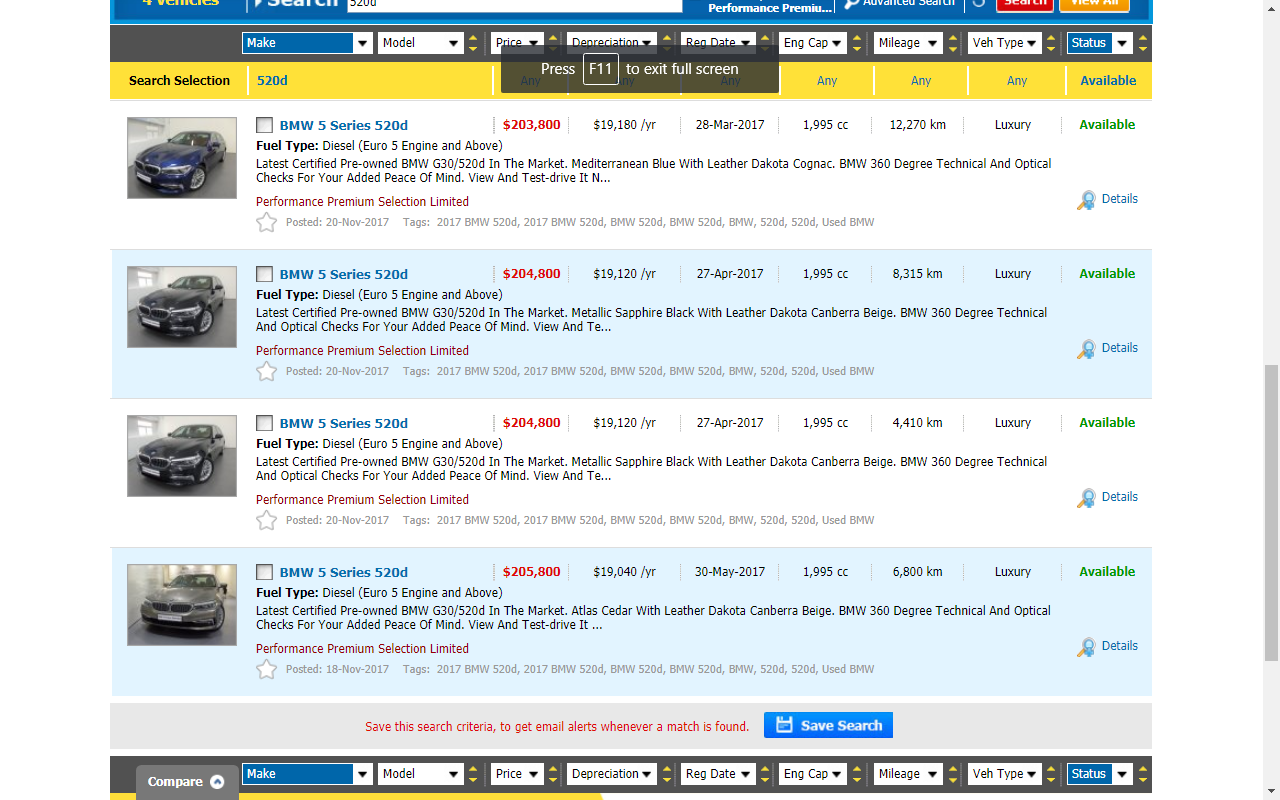Open the Make dropdown in the top filter bar
The width and height of the screenshot is (1280, 800).
click(307, 43)
